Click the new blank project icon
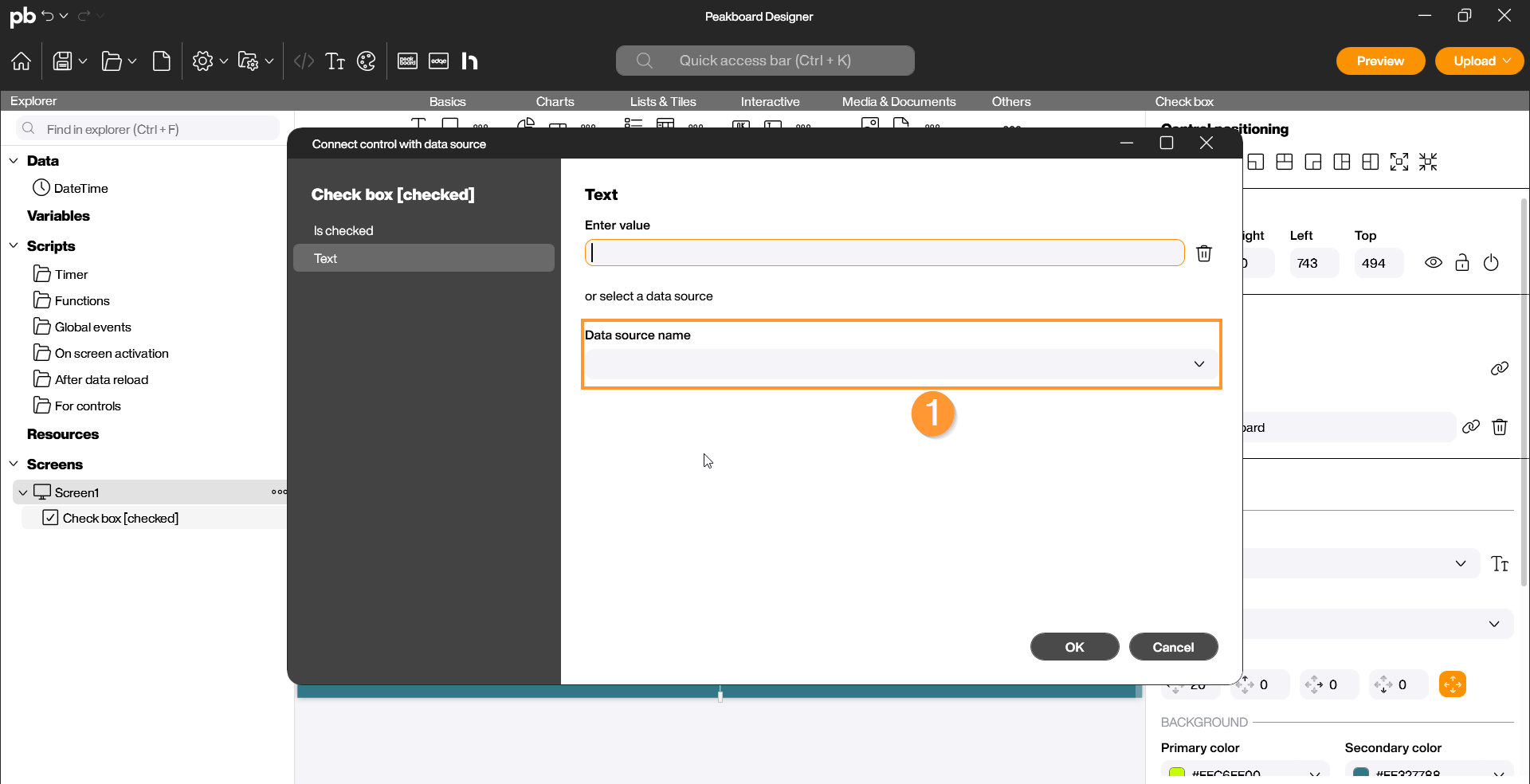The height and width of the screenshot is (784, 1530). pyautogui.click(x=162, y=61)
